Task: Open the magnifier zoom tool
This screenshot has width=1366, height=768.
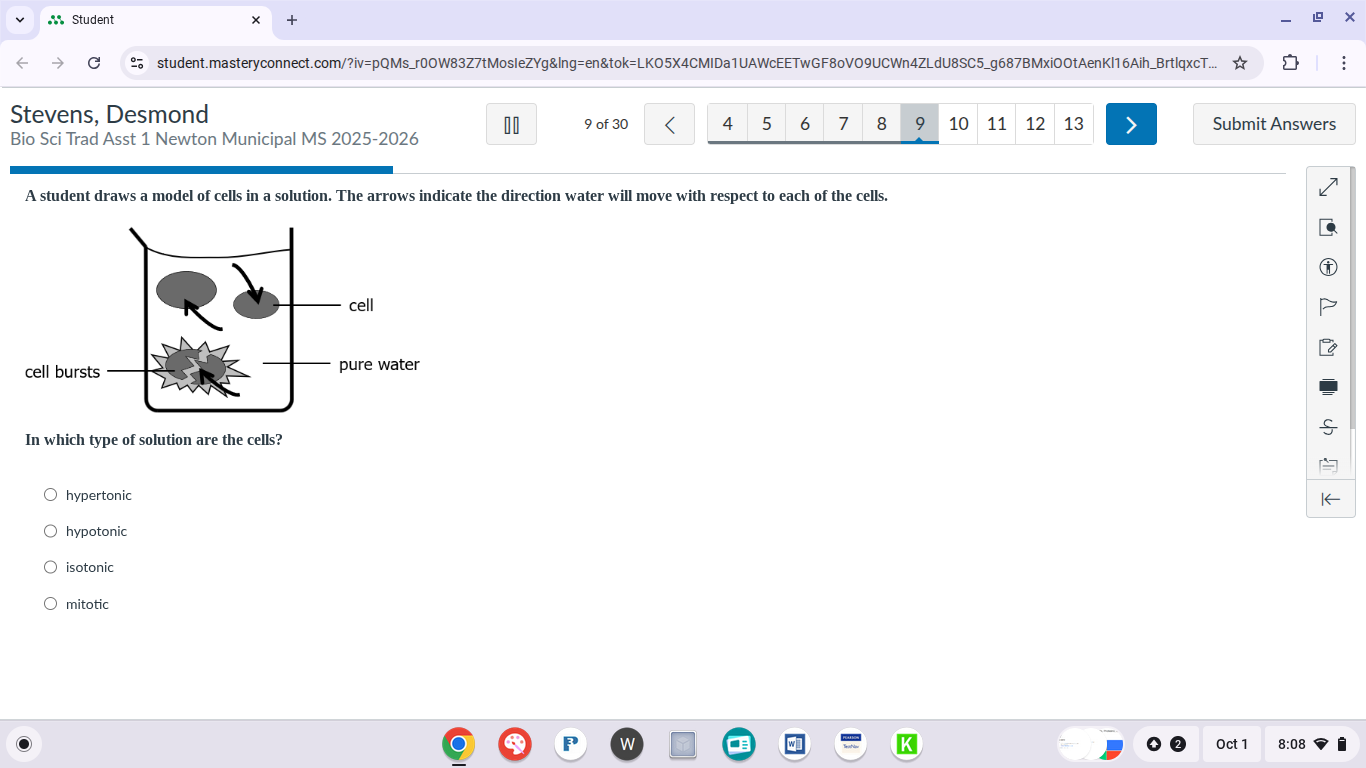Action: click(1328, 227)
